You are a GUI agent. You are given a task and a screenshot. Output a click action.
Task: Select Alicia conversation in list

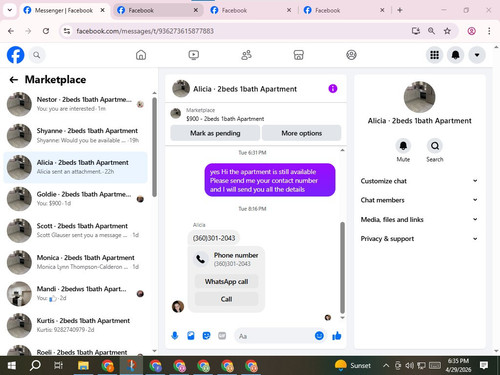tap(76, 167)
